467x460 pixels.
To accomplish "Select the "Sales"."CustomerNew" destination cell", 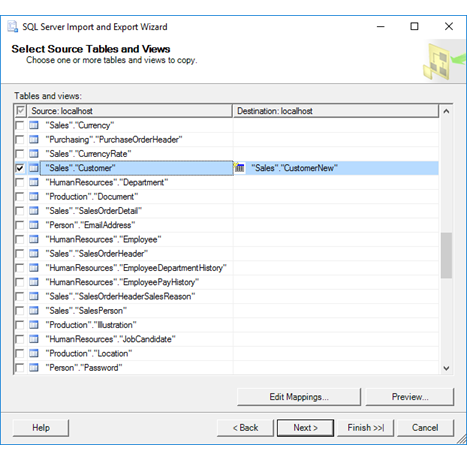I will point(336,168).
